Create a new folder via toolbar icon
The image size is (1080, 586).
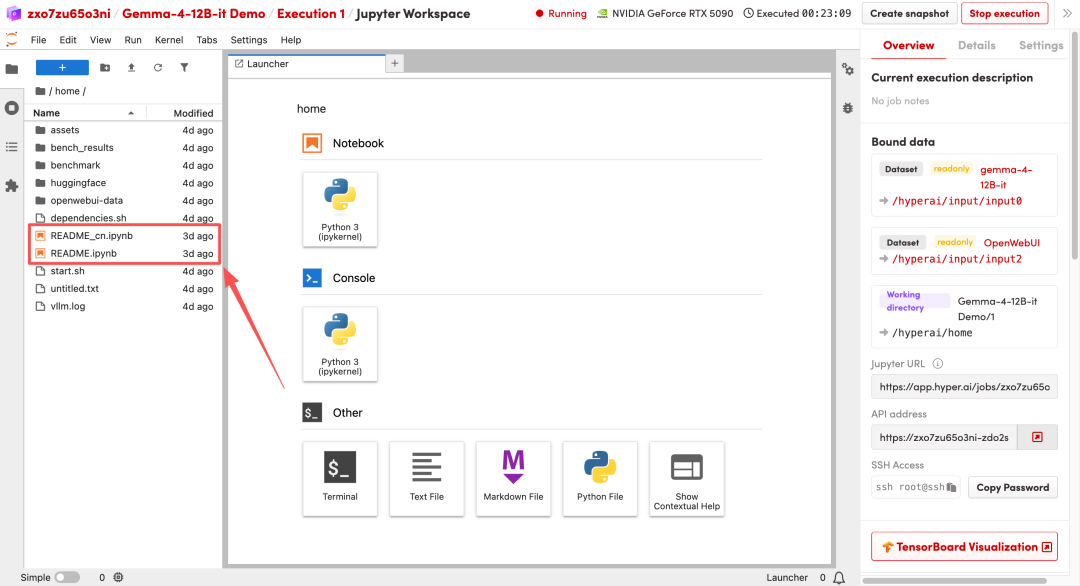pos(105,67)
